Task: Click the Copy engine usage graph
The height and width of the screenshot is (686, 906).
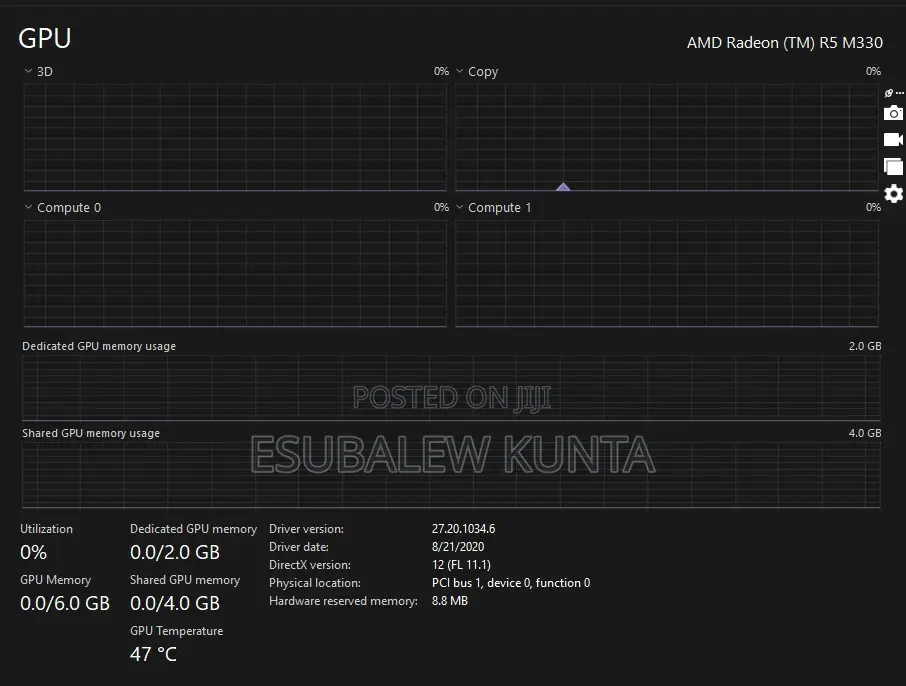Action: pyautogui.click(x=667, y=138)
